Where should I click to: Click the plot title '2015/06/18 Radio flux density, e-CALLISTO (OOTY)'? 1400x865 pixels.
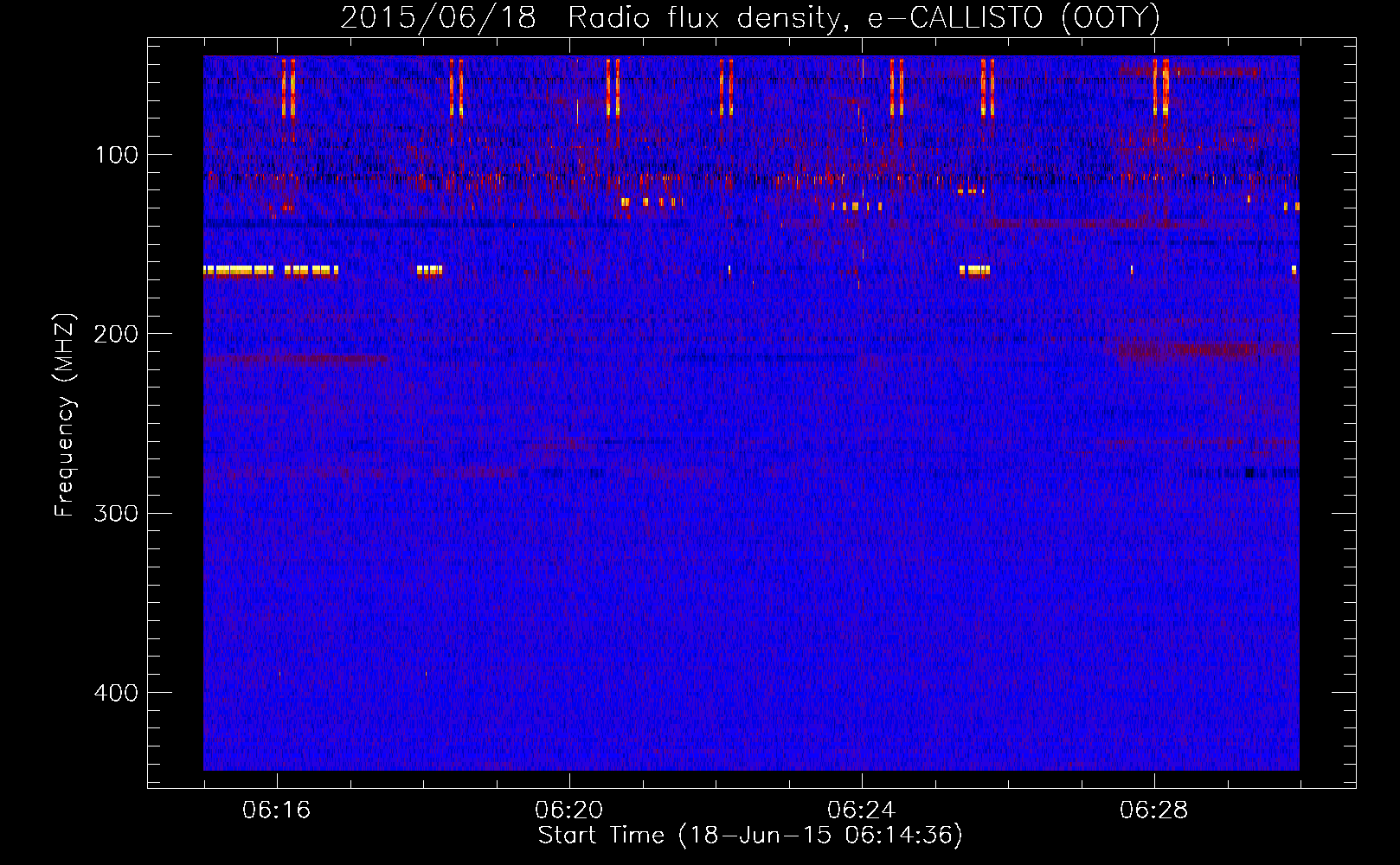750,17
